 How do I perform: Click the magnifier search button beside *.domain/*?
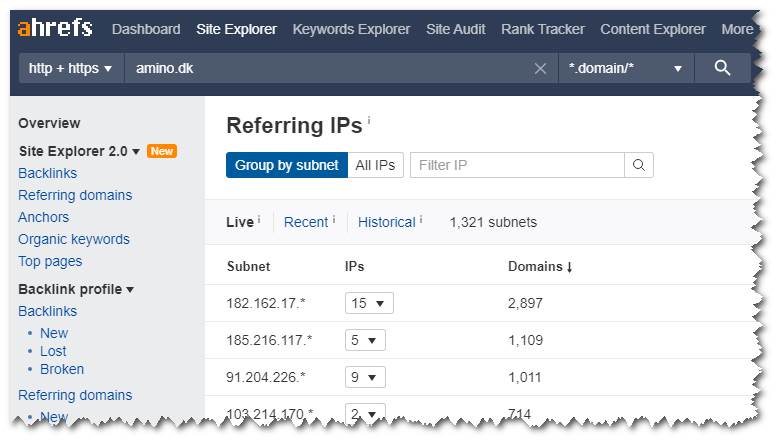pos(723,68)
